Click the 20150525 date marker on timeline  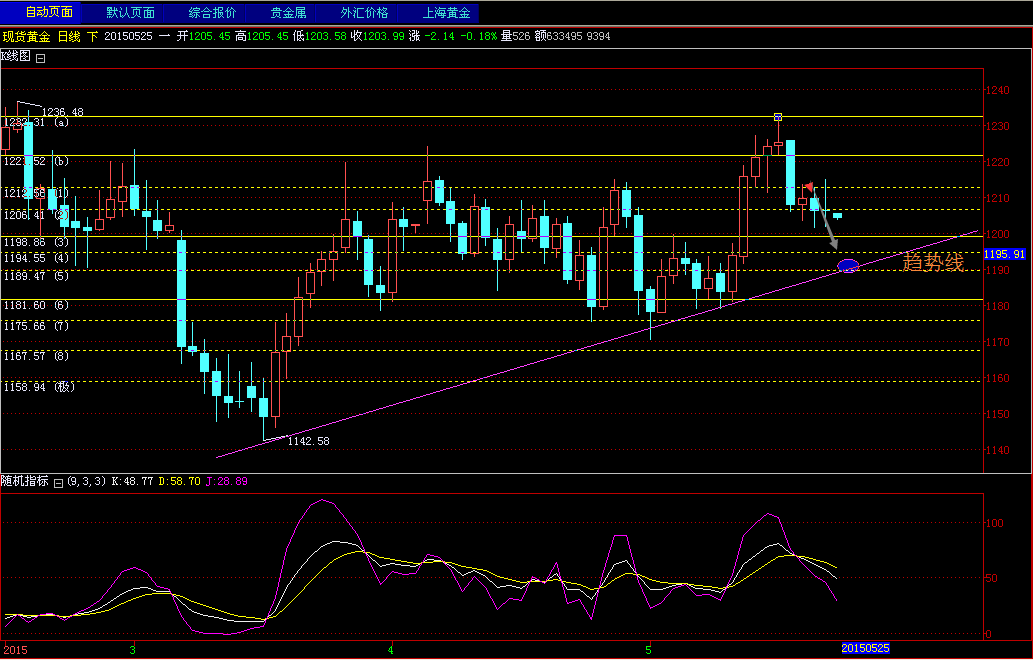point(864,649)
